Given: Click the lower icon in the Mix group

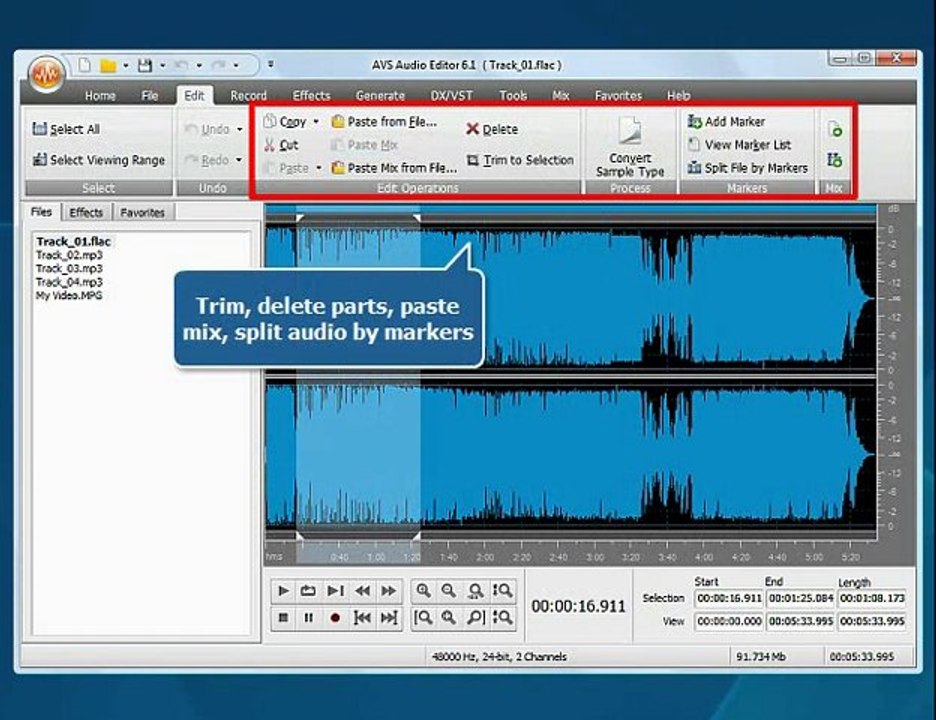Looking at the screenshot, I should (x=835, y=160).
